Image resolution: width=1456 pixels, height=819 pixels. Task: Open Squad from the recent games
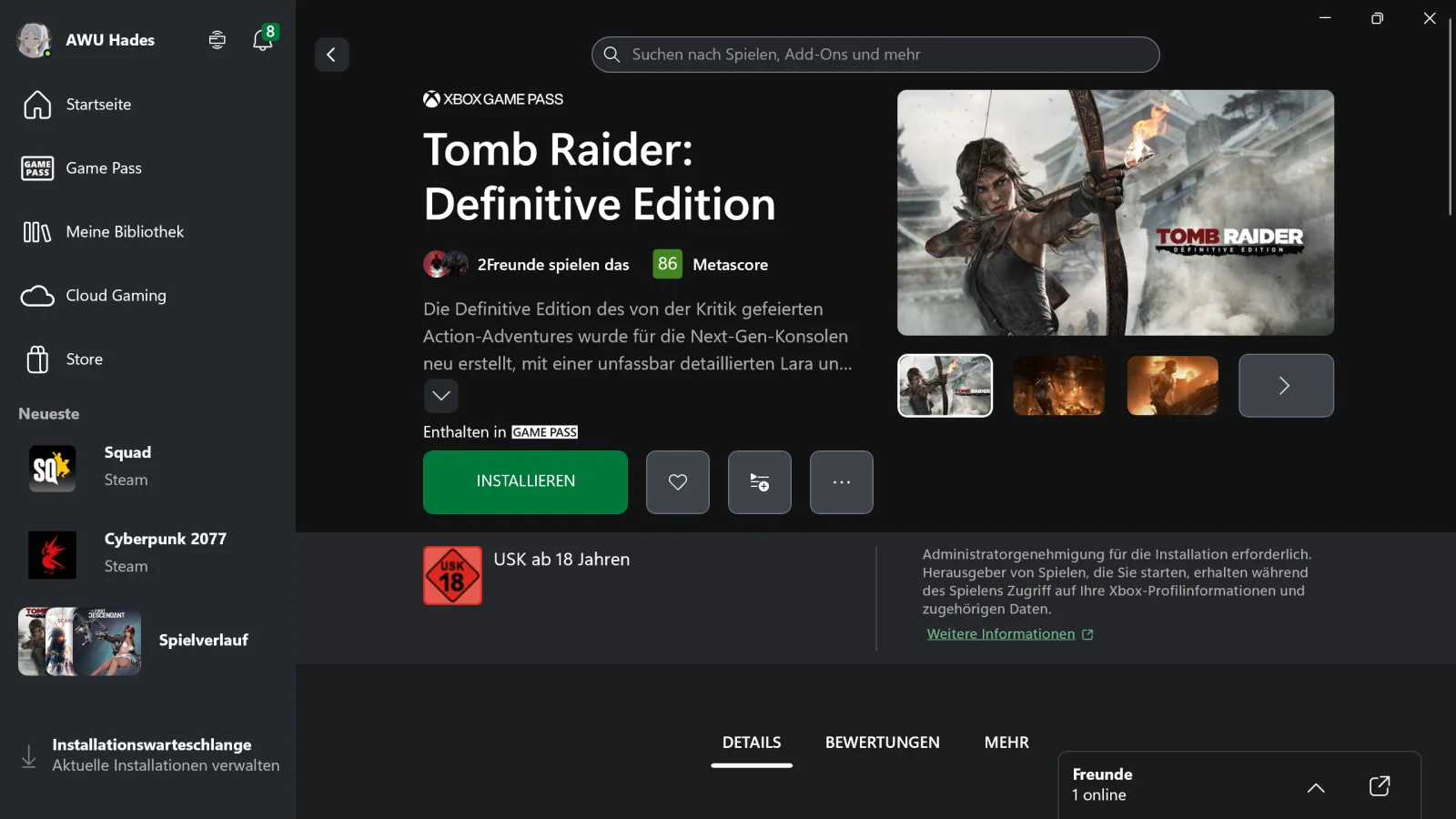(x=147, y=467)
